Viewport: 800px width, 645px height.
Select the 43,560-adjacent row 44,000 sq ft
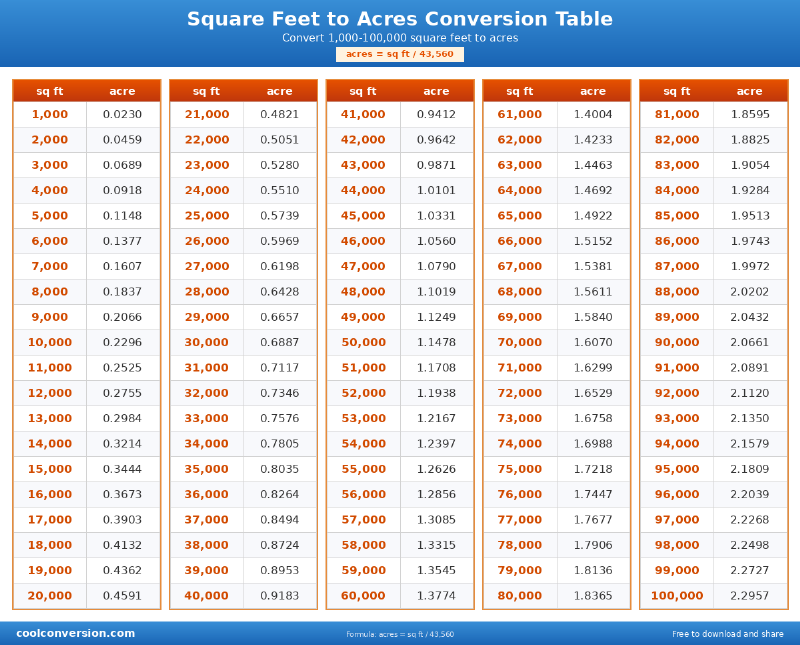click(x=363, y=190)
